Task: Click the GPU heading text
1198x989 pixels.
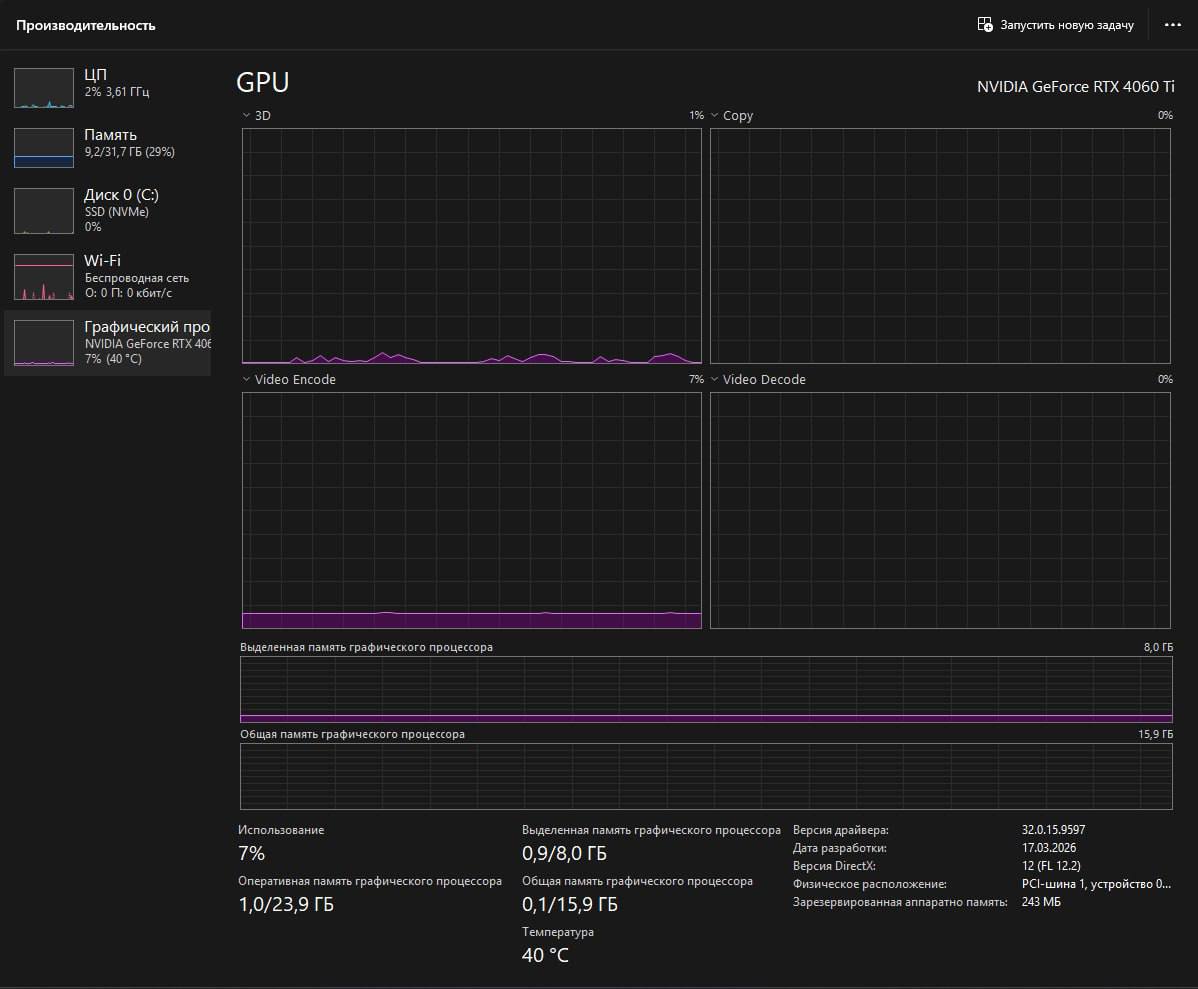Action: (263, 83)
